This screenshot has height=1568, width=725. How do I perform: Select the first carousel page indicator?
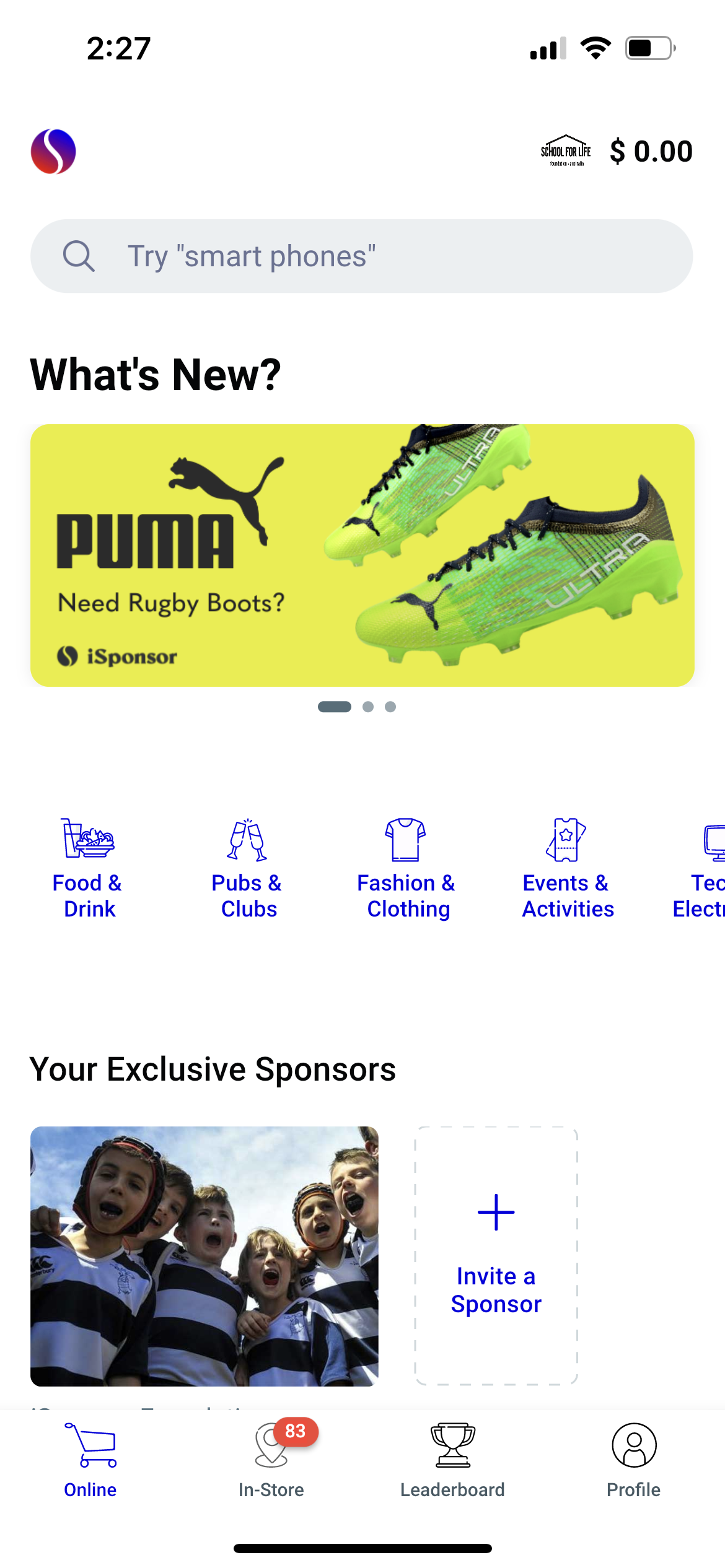335,707
